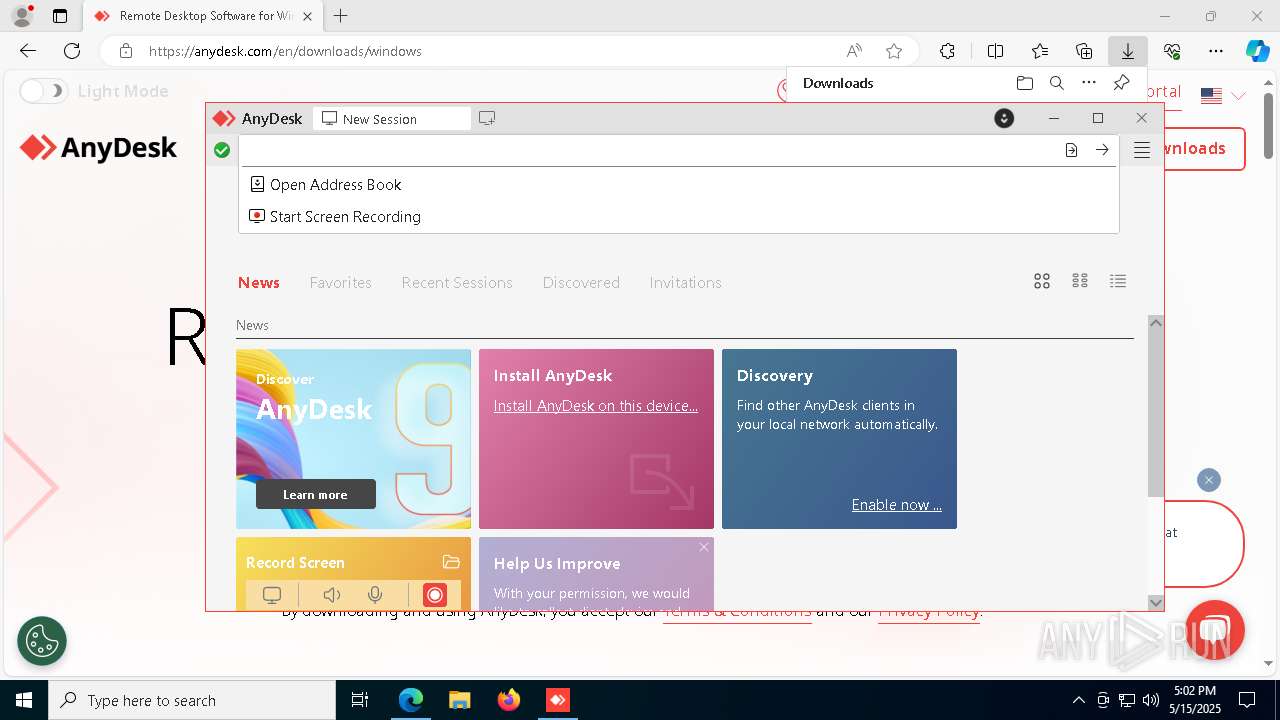Click the red record button in Record Screen

[435, 595]
